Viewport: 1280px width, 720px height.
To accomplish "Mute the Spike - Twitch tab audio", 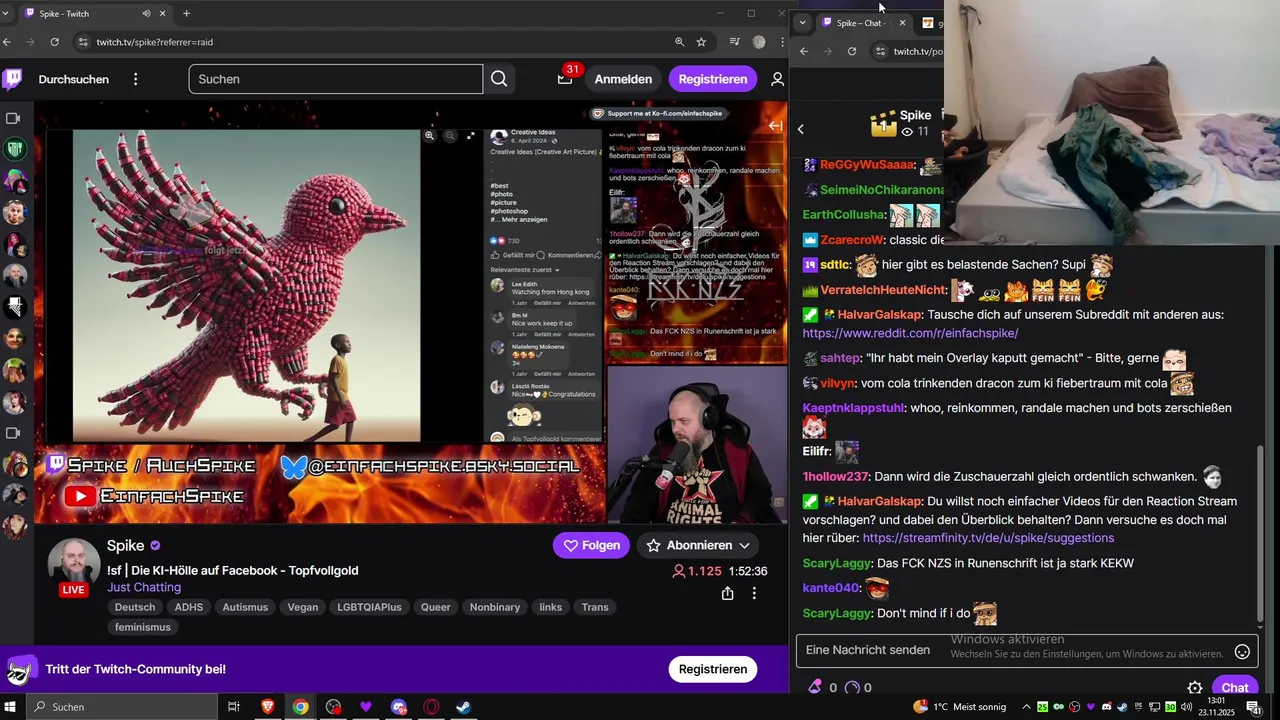I will pyautogui.click(x=146, y=14).
